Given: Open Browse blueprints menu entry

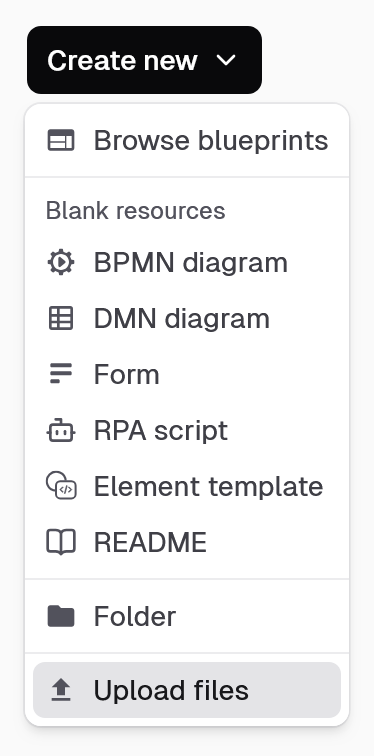Looking at the screenshot, I should point(187,140).
